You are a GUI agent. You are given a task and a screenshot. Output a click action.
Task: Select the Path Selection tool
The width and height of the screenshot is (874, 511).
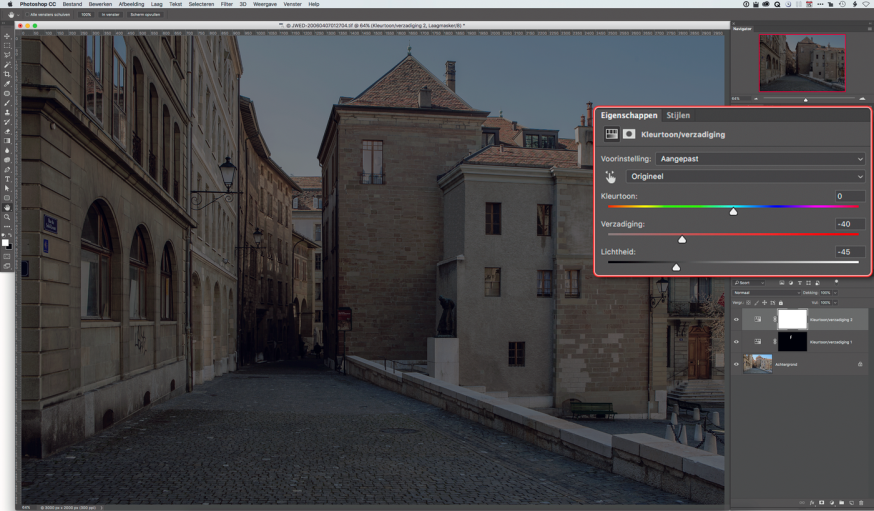(x=7, y=188)
